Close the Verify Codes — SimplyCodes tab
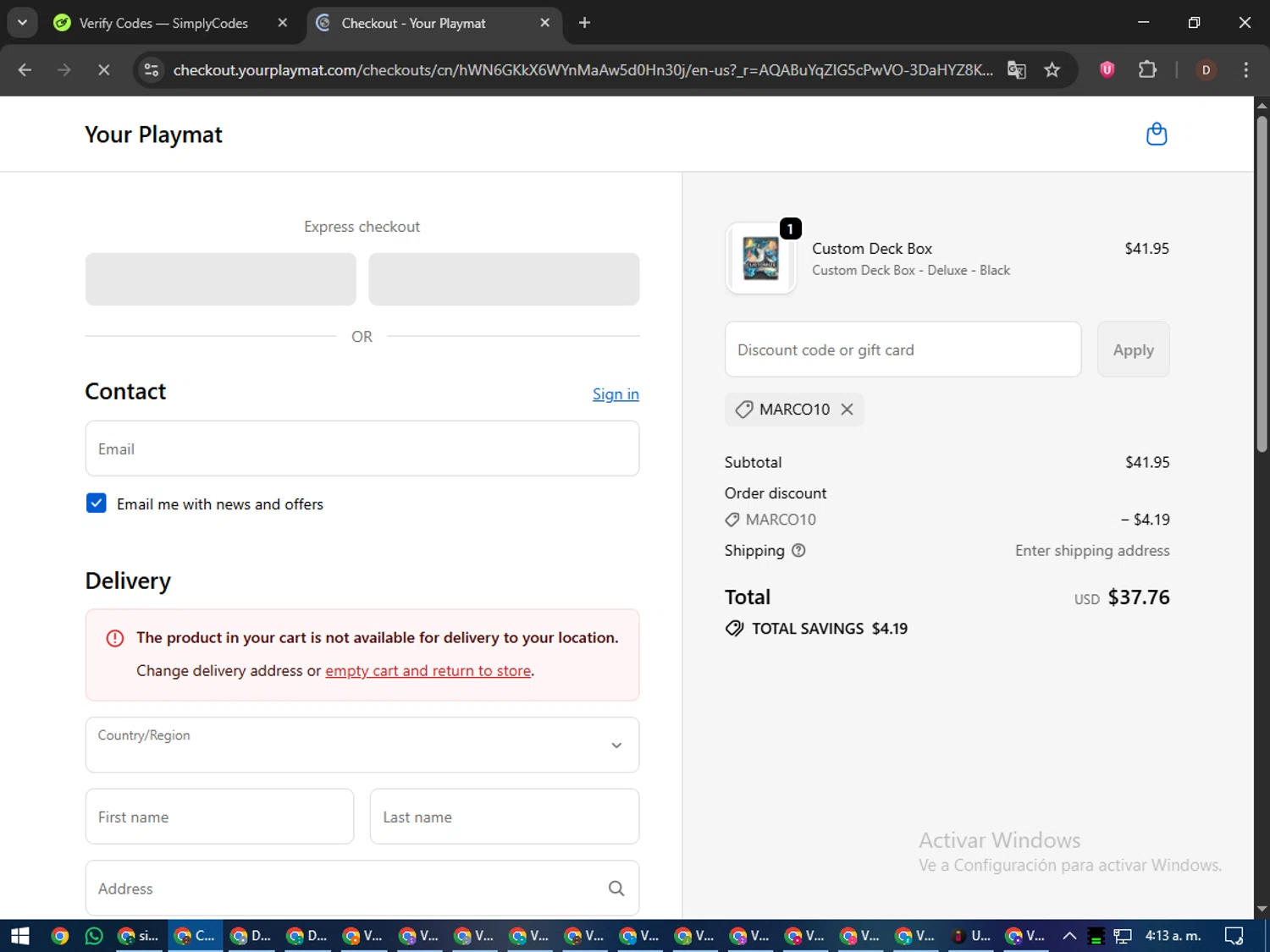The width and height of the screenshot is (1270, 952). point(283,23)
